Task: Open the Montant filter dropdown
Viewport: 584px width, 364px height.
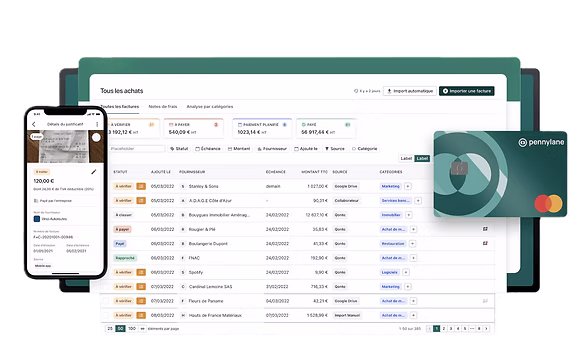Action: point(239,149)
